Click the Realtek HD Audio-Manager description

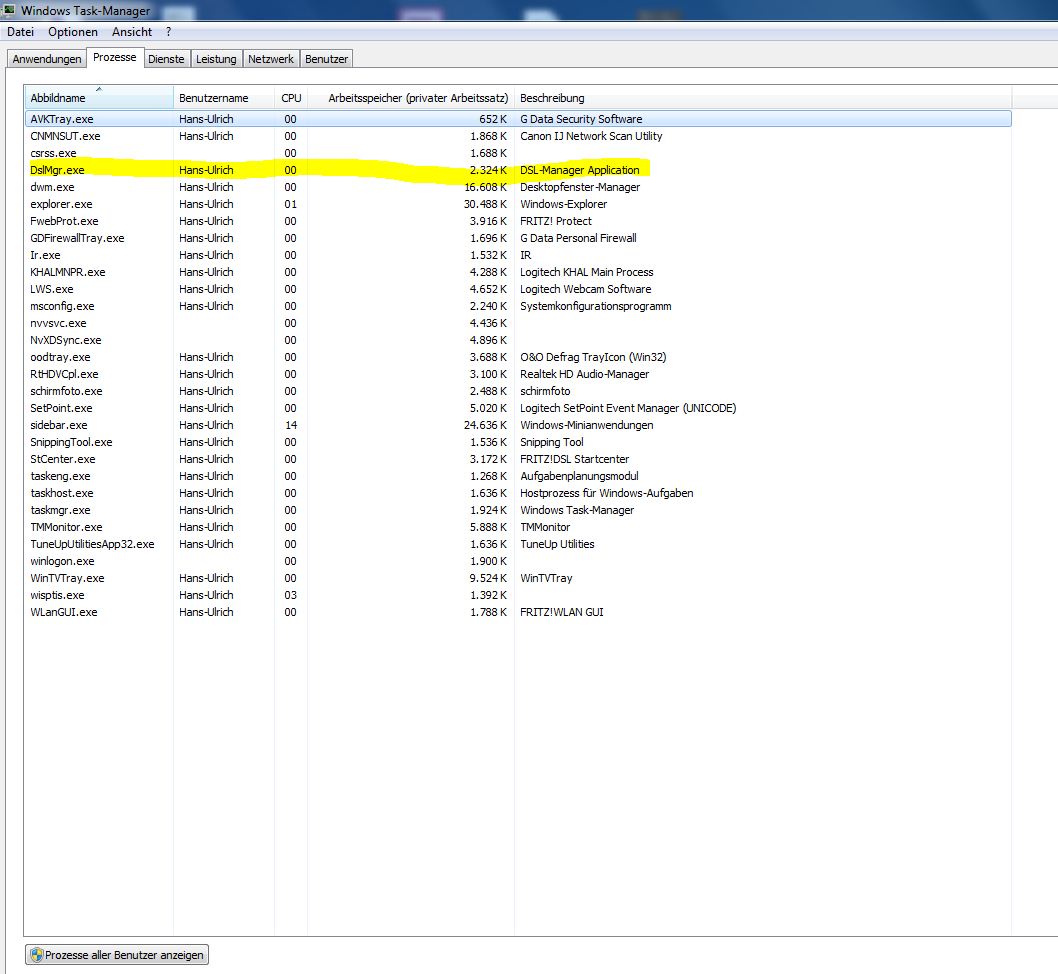pyautogui.click(x=584, y=374)
